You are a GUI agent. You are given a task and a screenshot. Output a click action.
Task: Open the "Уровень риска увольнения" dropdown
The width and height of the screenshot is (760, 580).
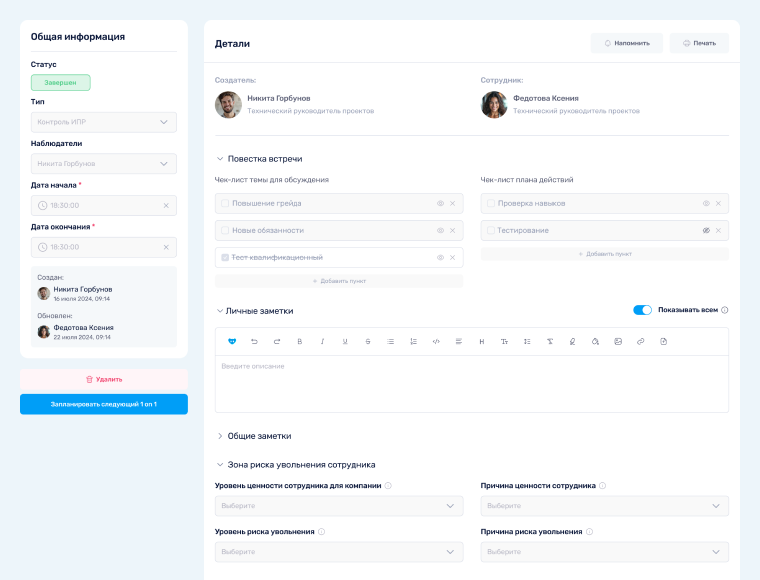point(339,552)
